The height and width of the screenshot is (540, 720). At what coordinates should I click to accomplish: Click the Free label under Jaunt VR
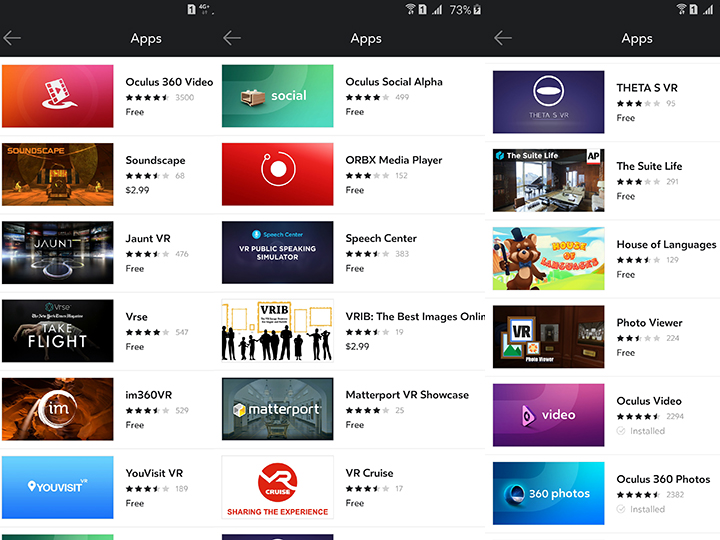(x=135, y=269)
